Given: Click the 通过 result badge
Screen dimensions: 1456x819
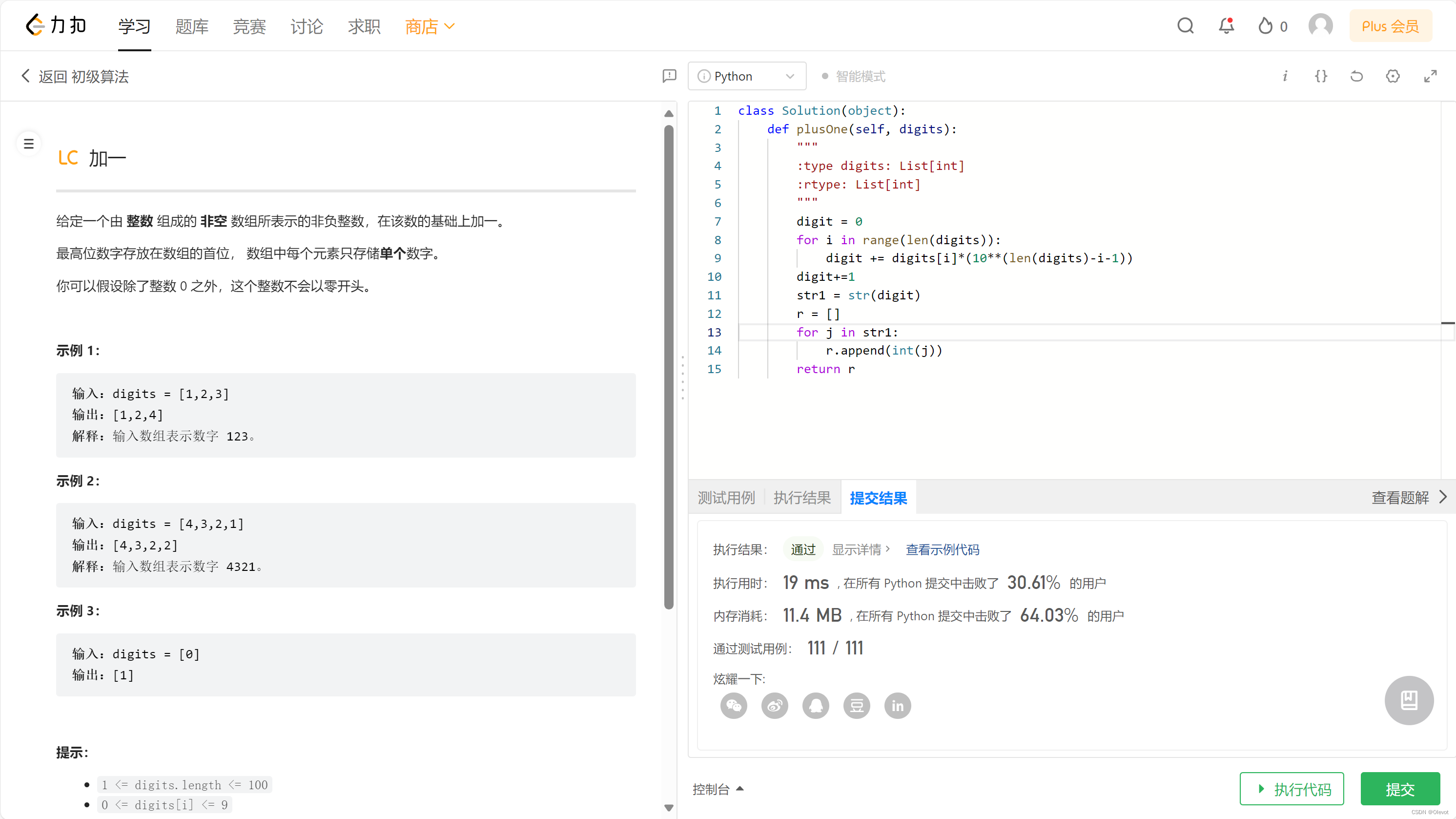Looking at the screenshot, I should point(802,549).
